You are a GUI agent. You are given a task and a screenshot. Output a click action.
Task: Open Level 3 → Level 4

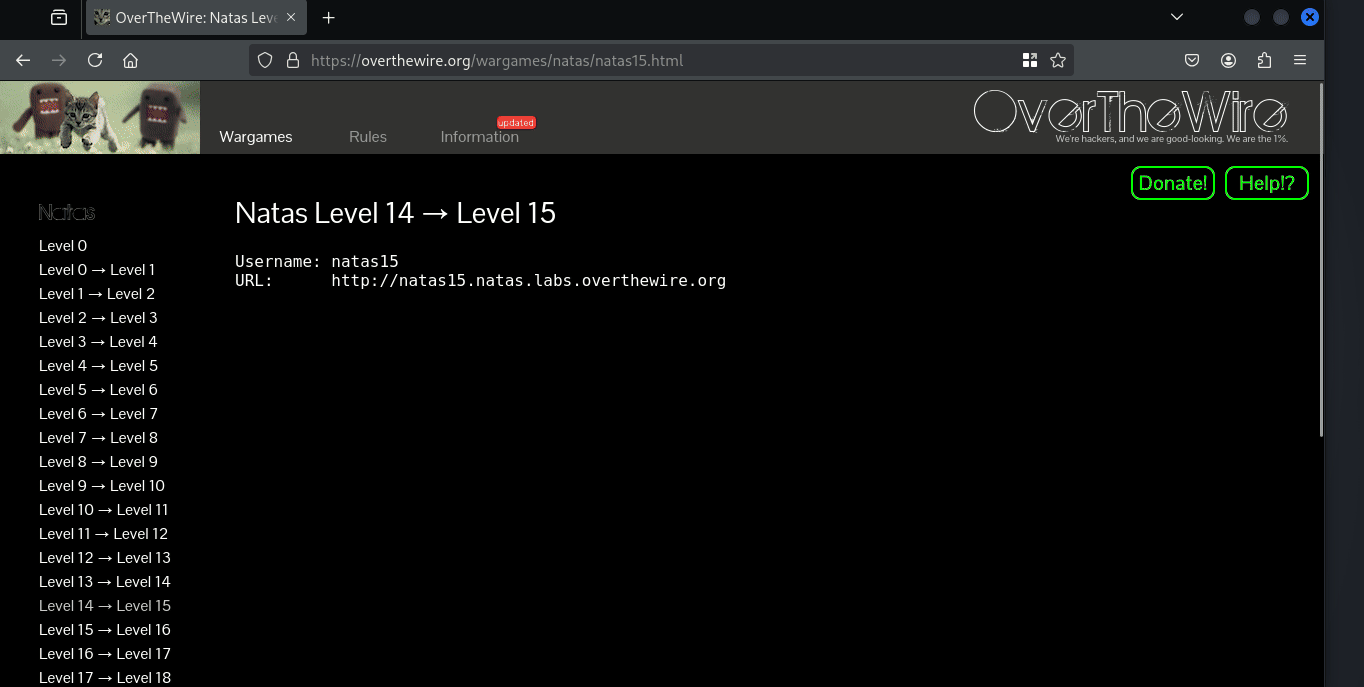coord(98,342)
